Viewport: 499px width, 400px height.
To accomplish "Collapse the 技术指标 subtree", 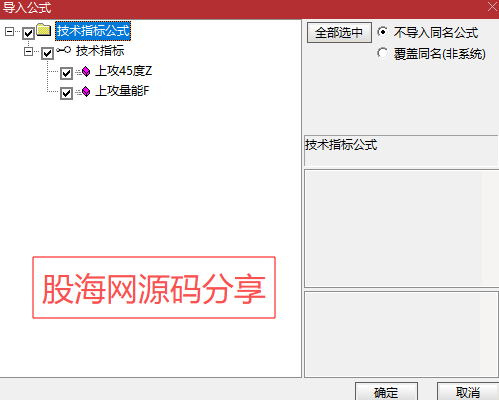I will pyautogui.click(x=28, y=52).
